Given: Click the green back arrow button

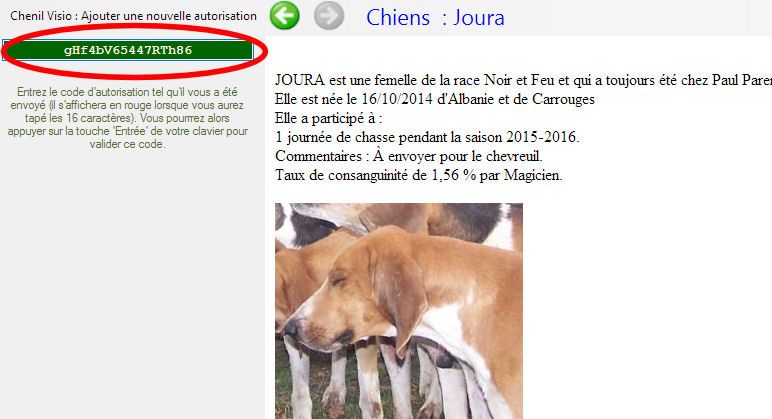Looking at the screenshot, I should click(285, 15).
